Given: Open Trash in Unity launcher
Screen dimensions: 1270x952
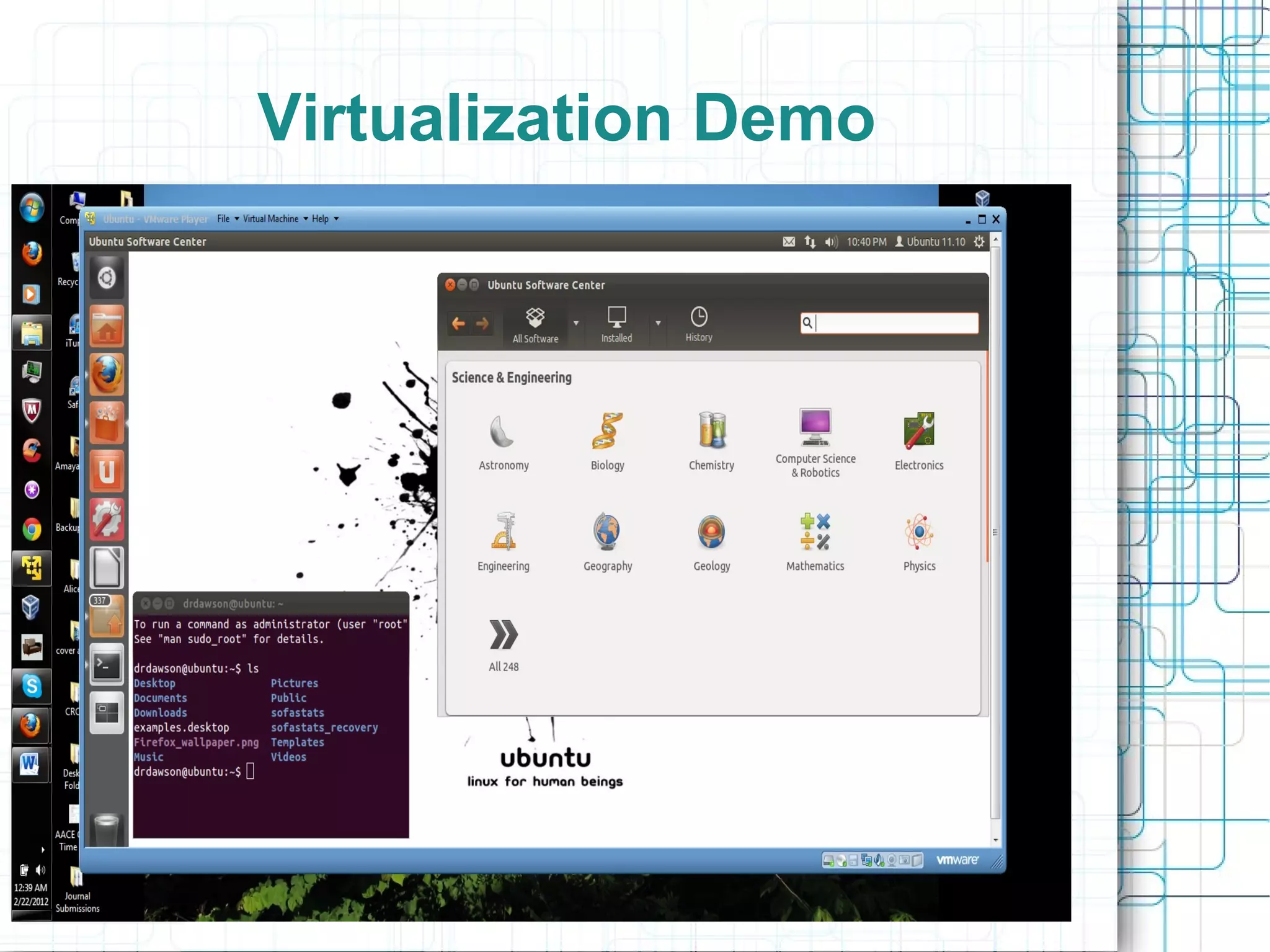Looking at the screenshot, I should coord(107,829).
